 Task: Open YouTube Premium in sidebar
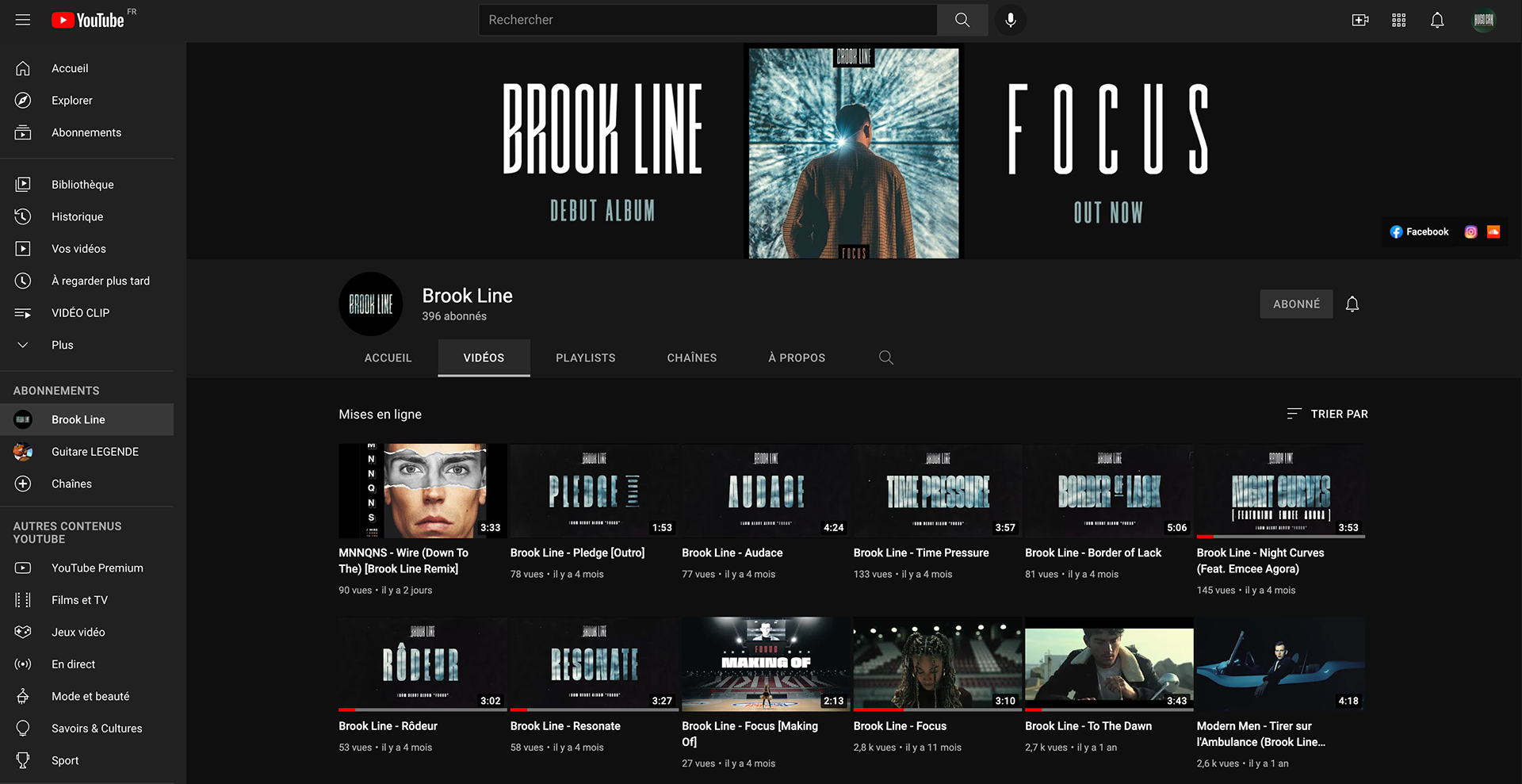[87, 568]
